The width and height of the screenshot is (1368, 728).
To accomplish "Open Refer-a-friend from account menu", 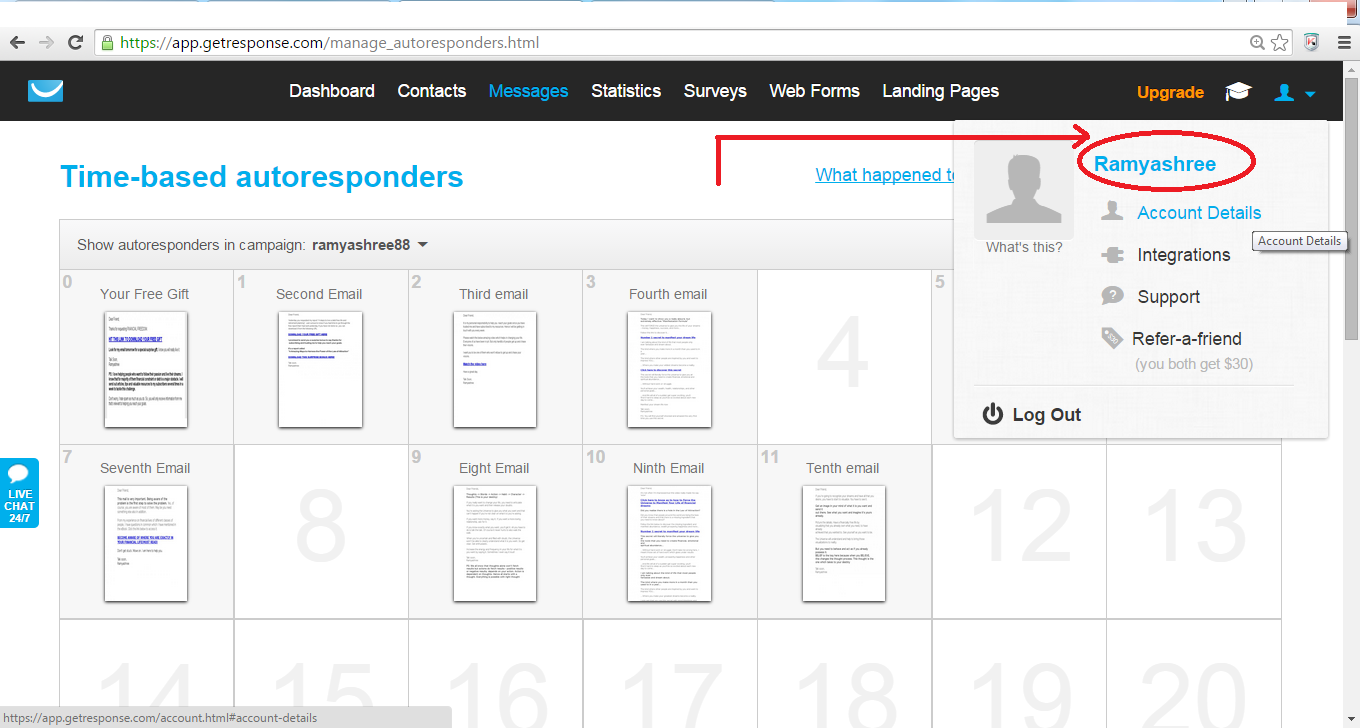I will click(x=1187, y=339).
